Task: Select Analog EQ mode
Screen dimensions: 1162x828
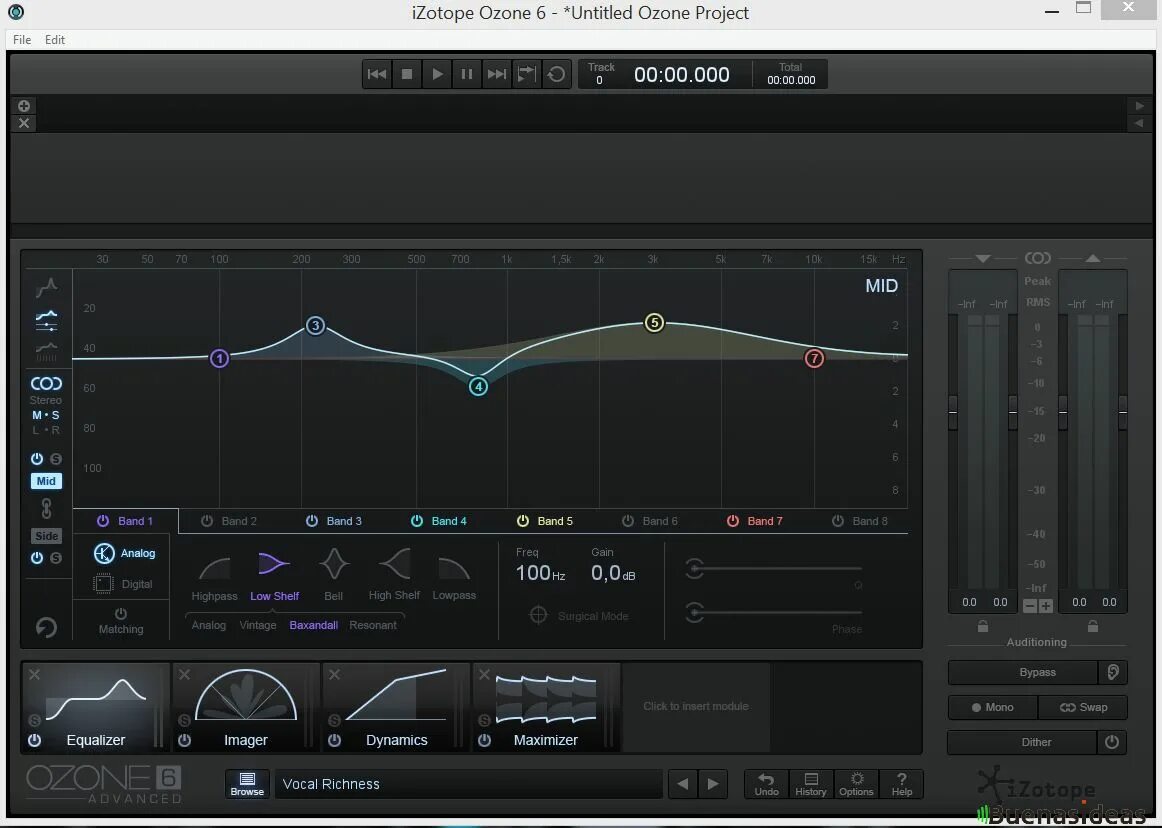Action: 124,553
